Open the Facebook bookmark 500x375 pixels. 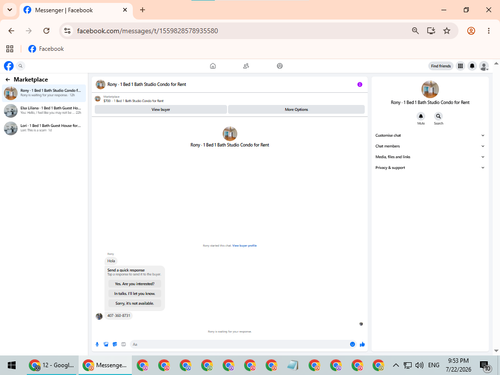point(46,49)
